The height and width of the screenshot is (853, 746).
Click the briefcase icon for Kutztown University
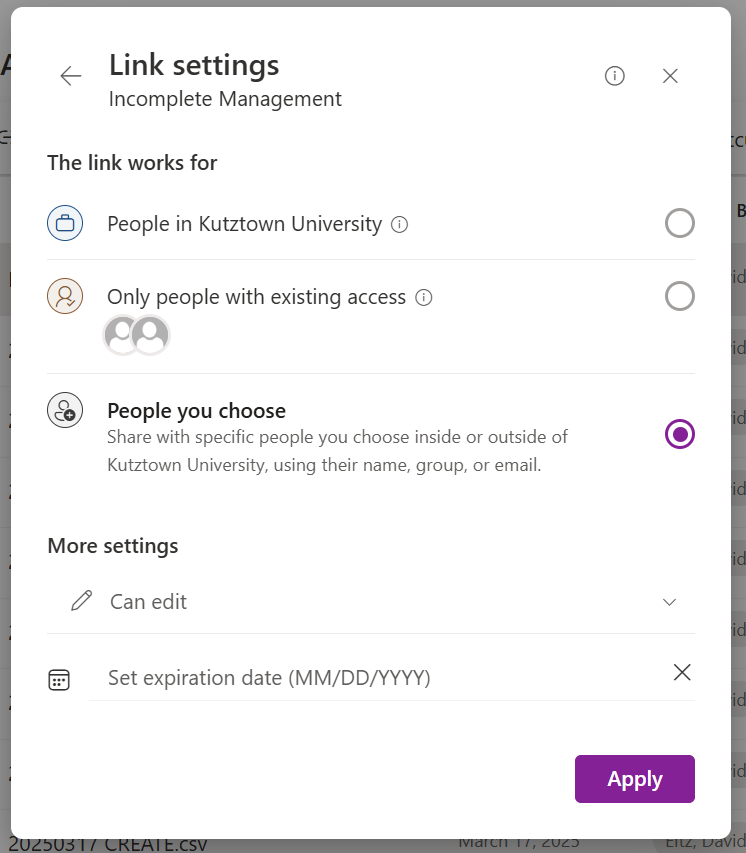pos(65,223)
